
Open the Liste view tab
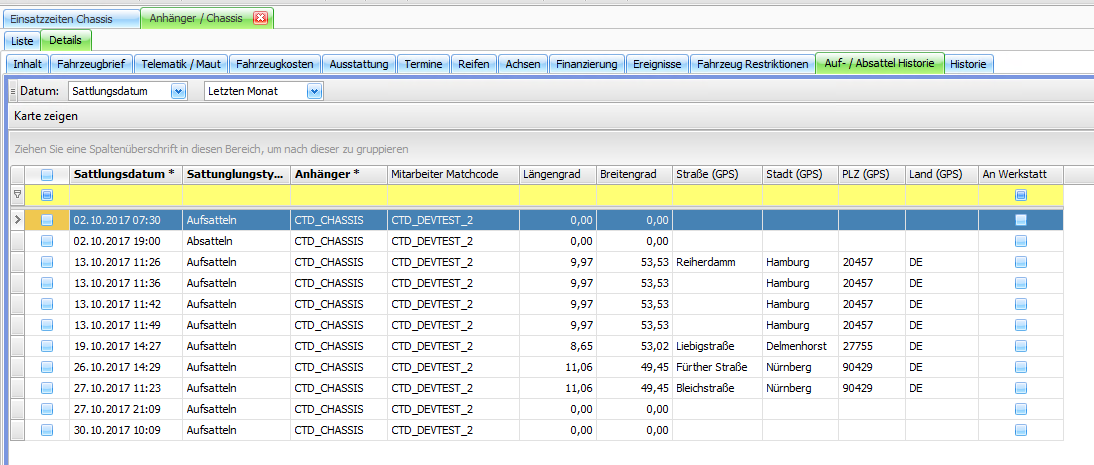[x=22, y=41]
